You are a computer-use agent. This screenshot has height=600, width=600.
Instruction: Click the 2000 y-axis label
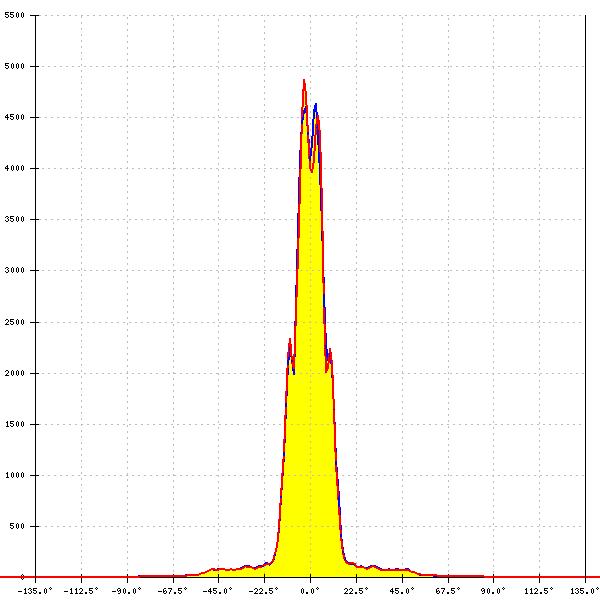pyautogui.click(x=15, y=373)
